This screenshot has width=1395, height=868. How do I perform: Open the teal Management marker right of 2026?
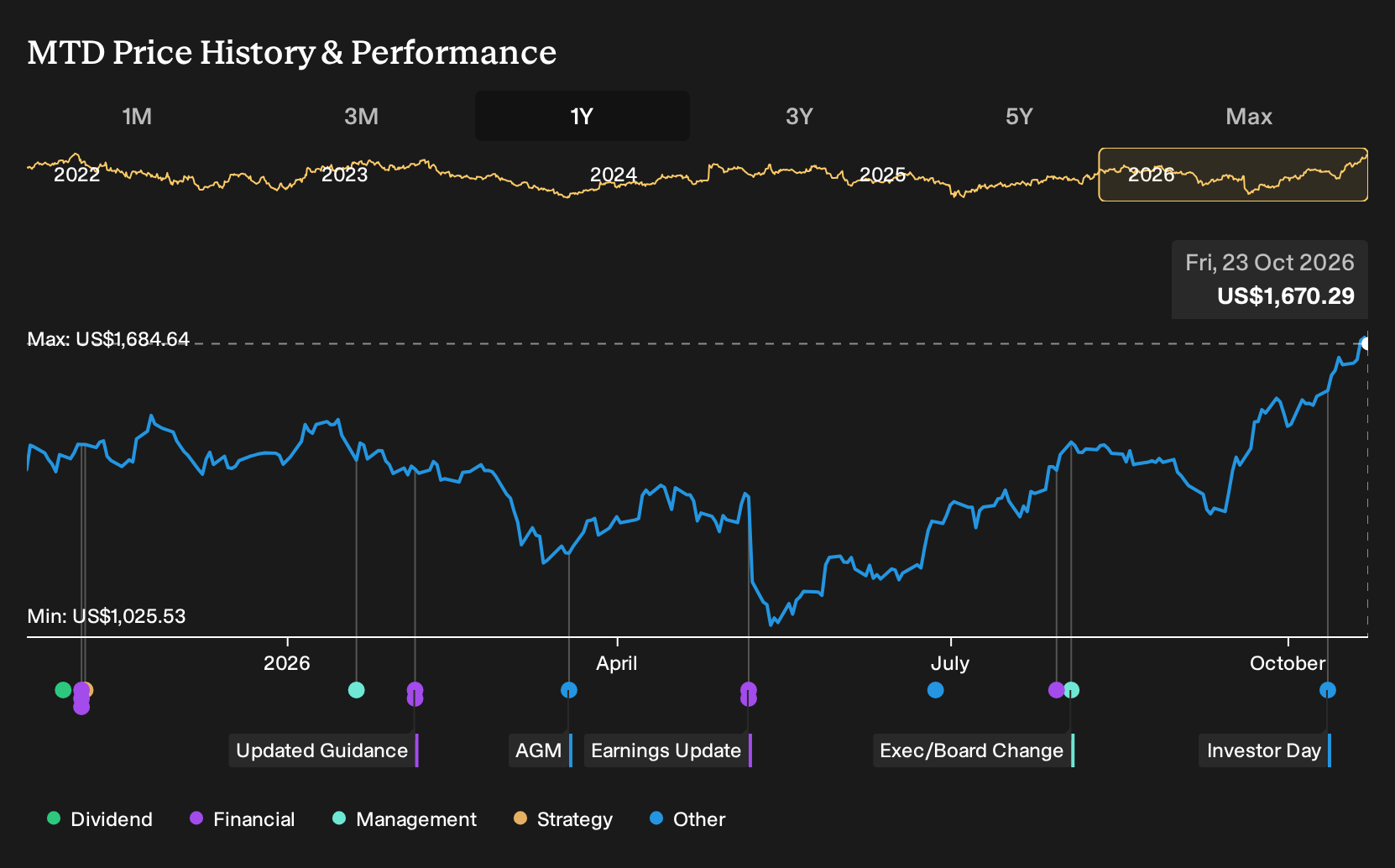pyautogui.click(x=356, y=690)
